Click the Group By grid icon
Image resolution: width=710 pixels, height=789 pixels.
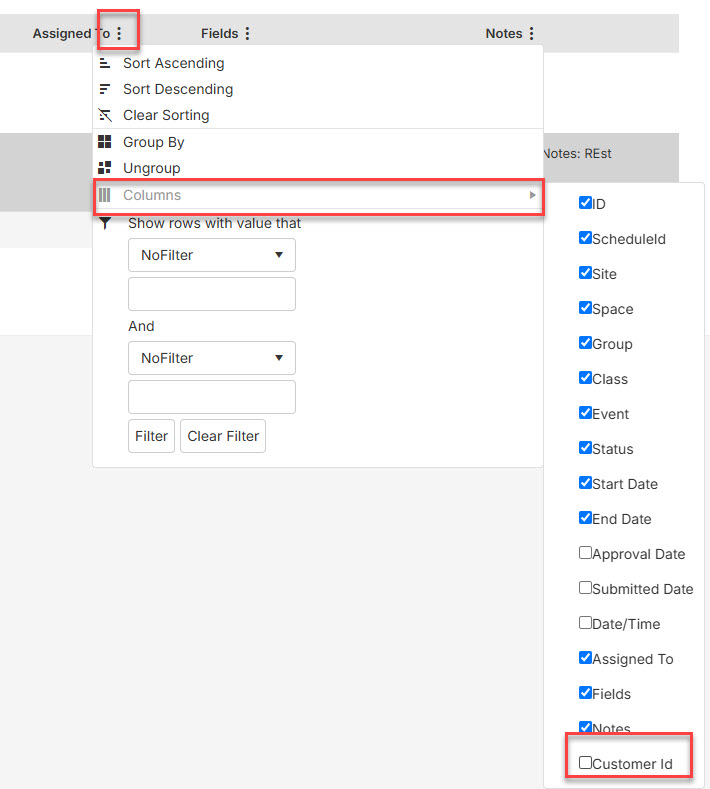pyautogui.click(x=105, y=142)
